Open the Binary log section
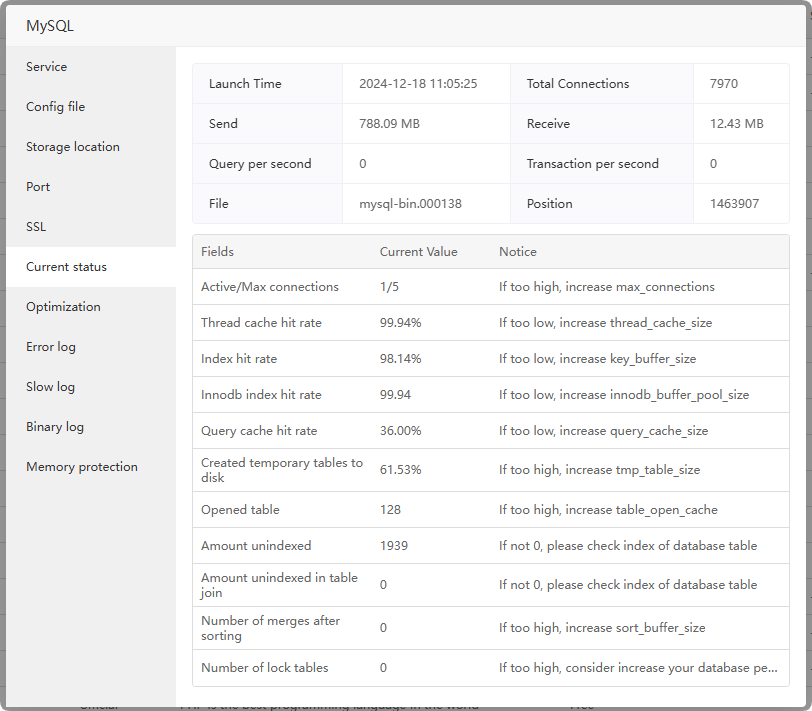The width and height of the screenshot is (812, 711). pyautogui.click(x=55, y=427)
